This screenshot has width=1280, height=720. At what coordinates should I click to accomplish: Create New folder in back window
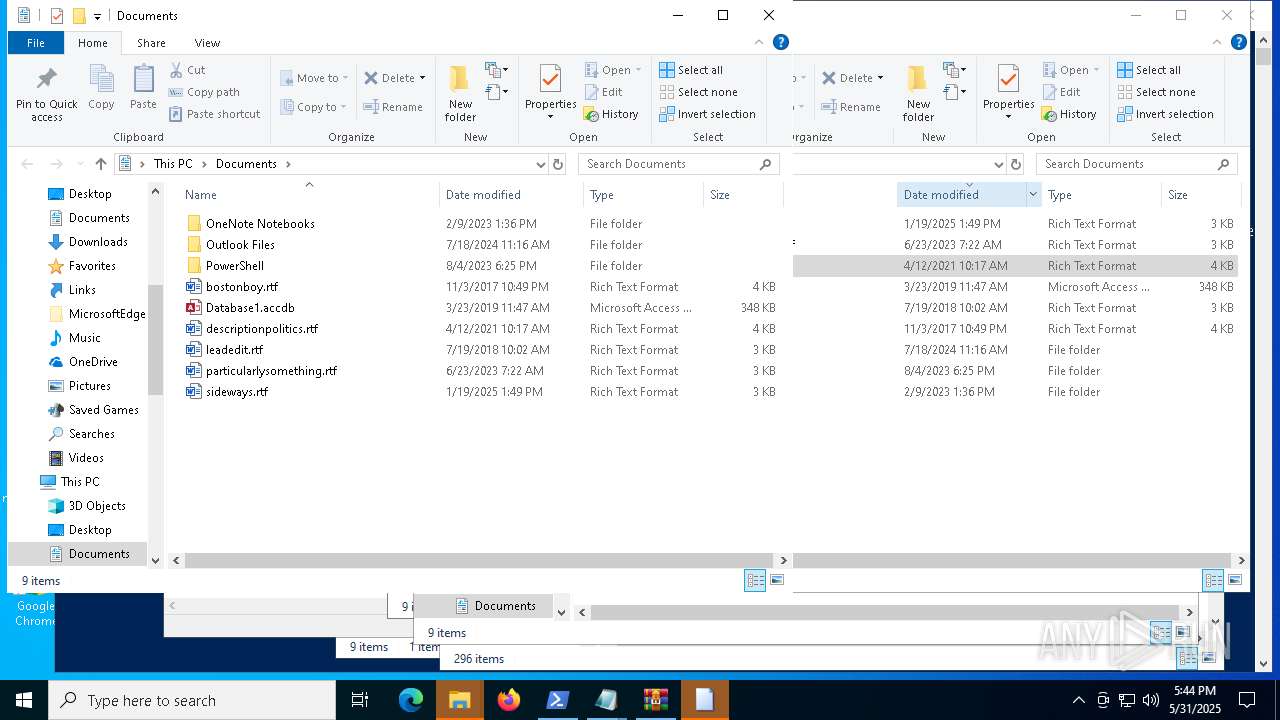(x=918, y=93)
